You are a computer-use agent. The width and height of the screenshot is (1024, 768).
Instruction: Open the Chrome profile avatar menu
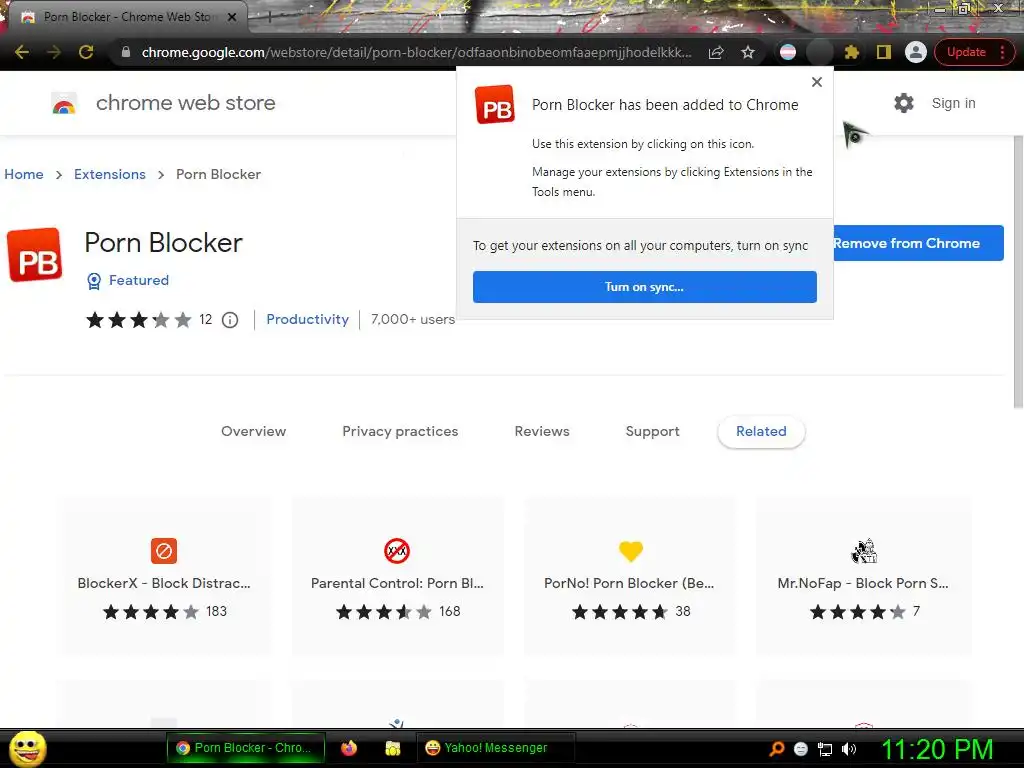[916, 52]
